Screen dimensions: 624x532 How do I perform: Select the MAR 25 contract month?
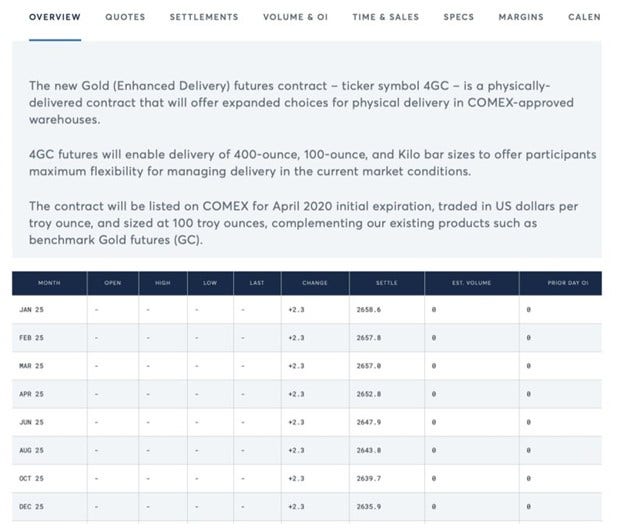click(x=31, y=366)
